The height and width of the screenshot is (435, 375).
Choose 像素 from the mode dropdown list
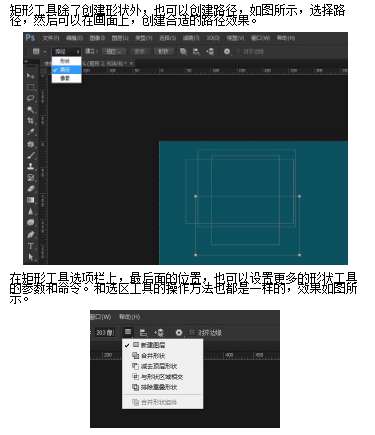[66, 78]
